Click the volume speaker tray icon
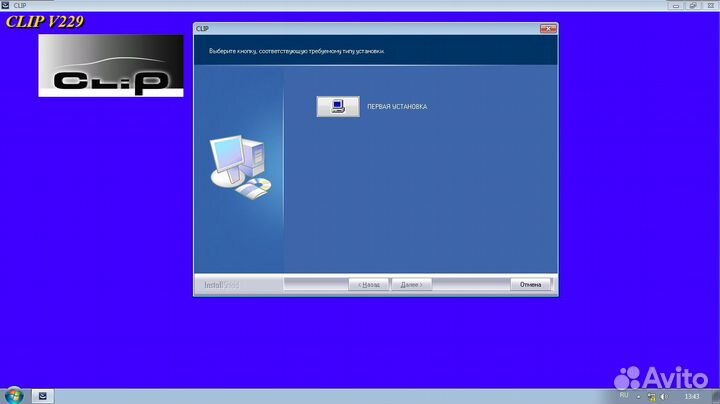 coord(664,396)
